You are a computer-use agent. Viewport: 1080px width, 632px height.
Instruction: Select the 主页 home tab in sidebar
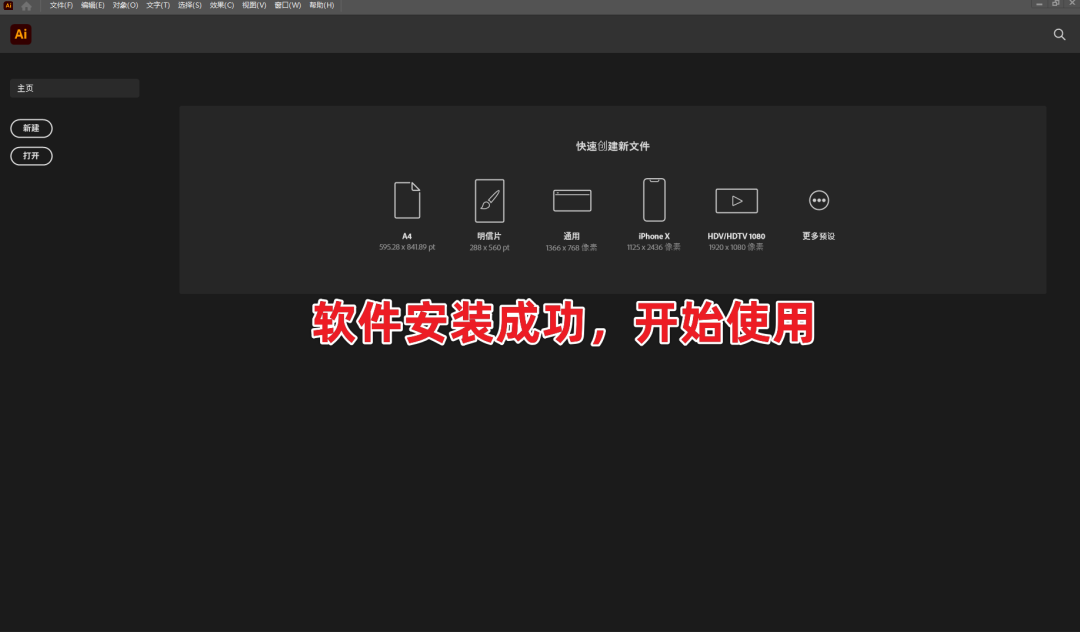click(74, 88)
